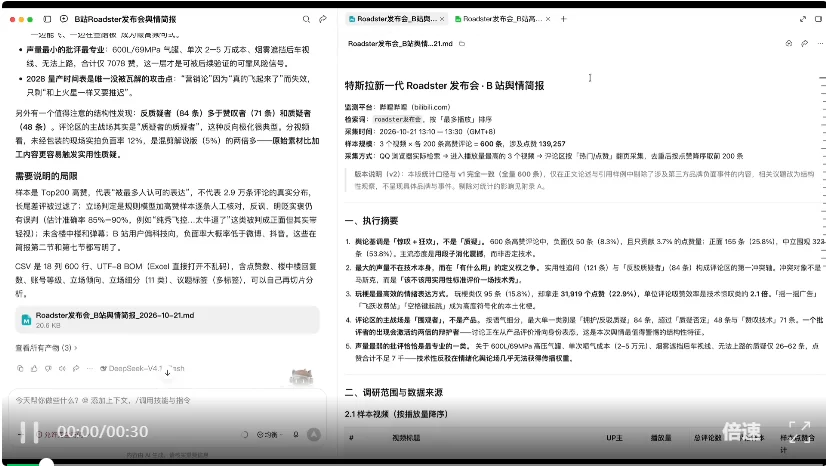Activate the microphone voice input
Screen dimensions: 826x466
(296, 435)
